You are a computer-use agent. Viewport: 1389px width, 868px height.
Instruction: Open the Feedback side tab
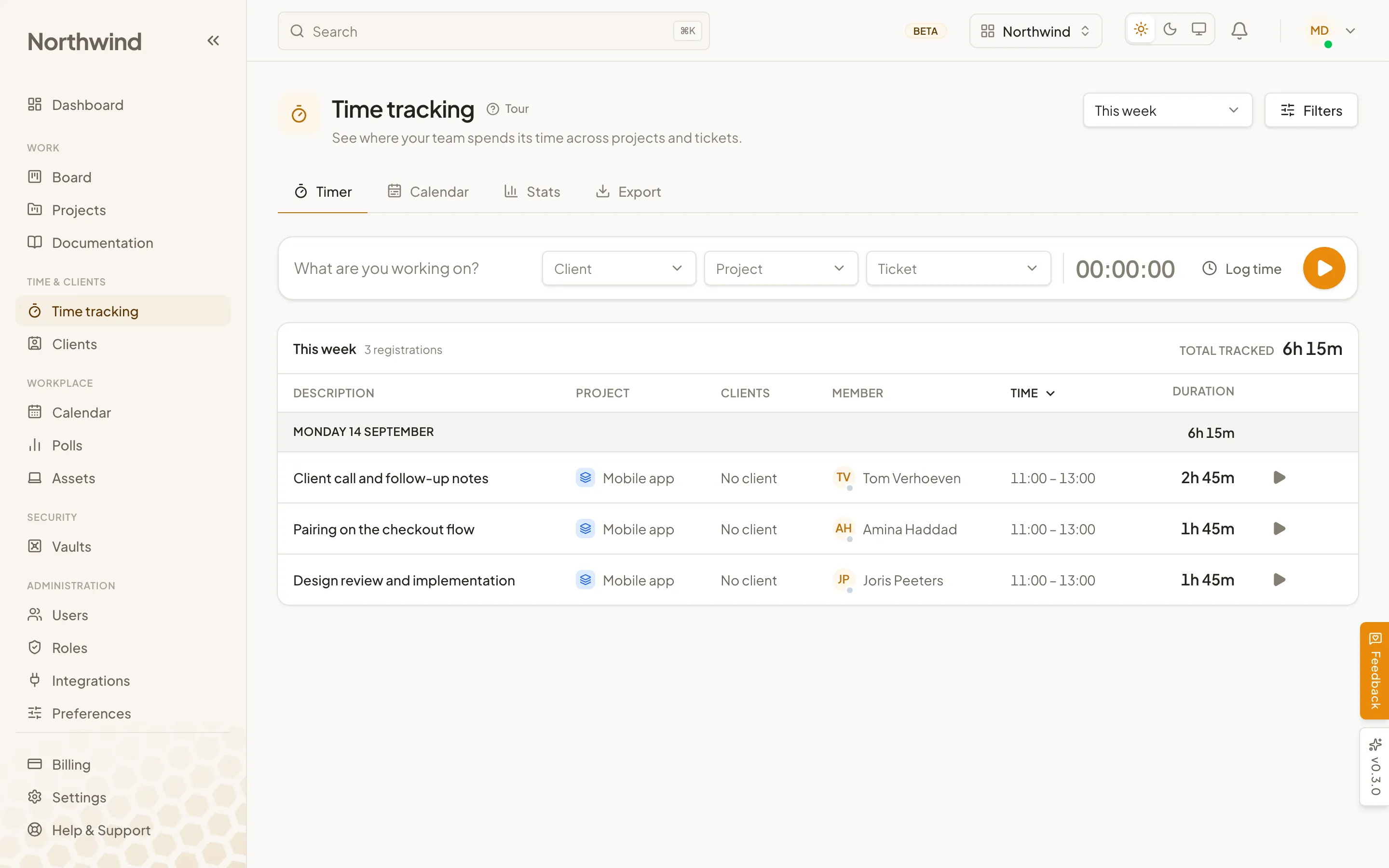pyautogui.click(x=1375, y=670)
